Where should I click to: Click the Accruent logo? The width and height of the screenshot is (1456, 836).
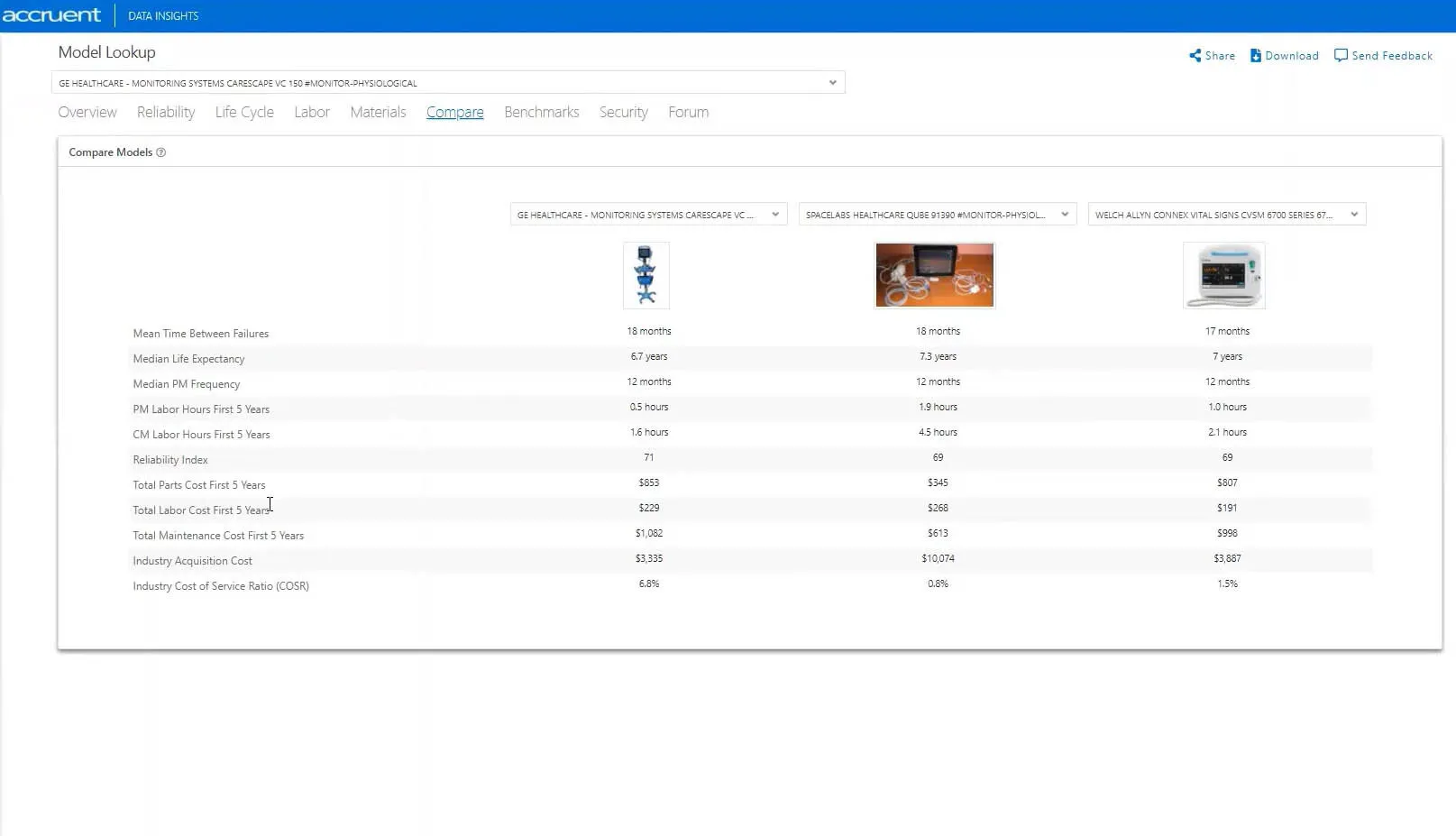(51, 15)
